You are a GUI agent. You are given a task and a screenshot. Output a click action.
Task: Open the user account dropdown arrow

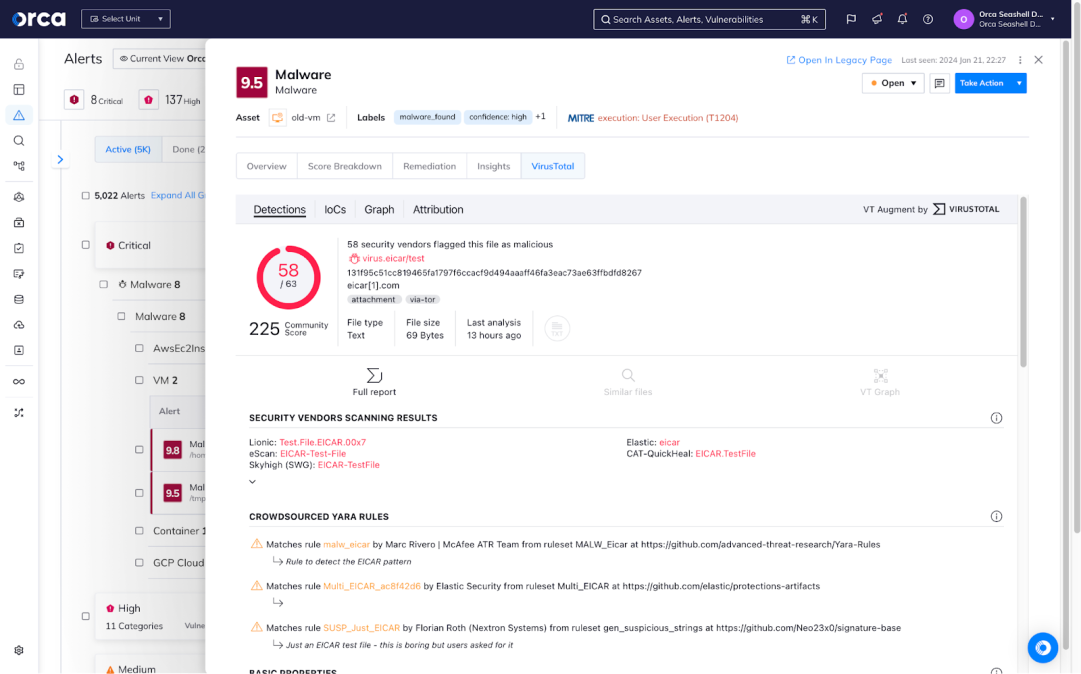point(1053,19)
